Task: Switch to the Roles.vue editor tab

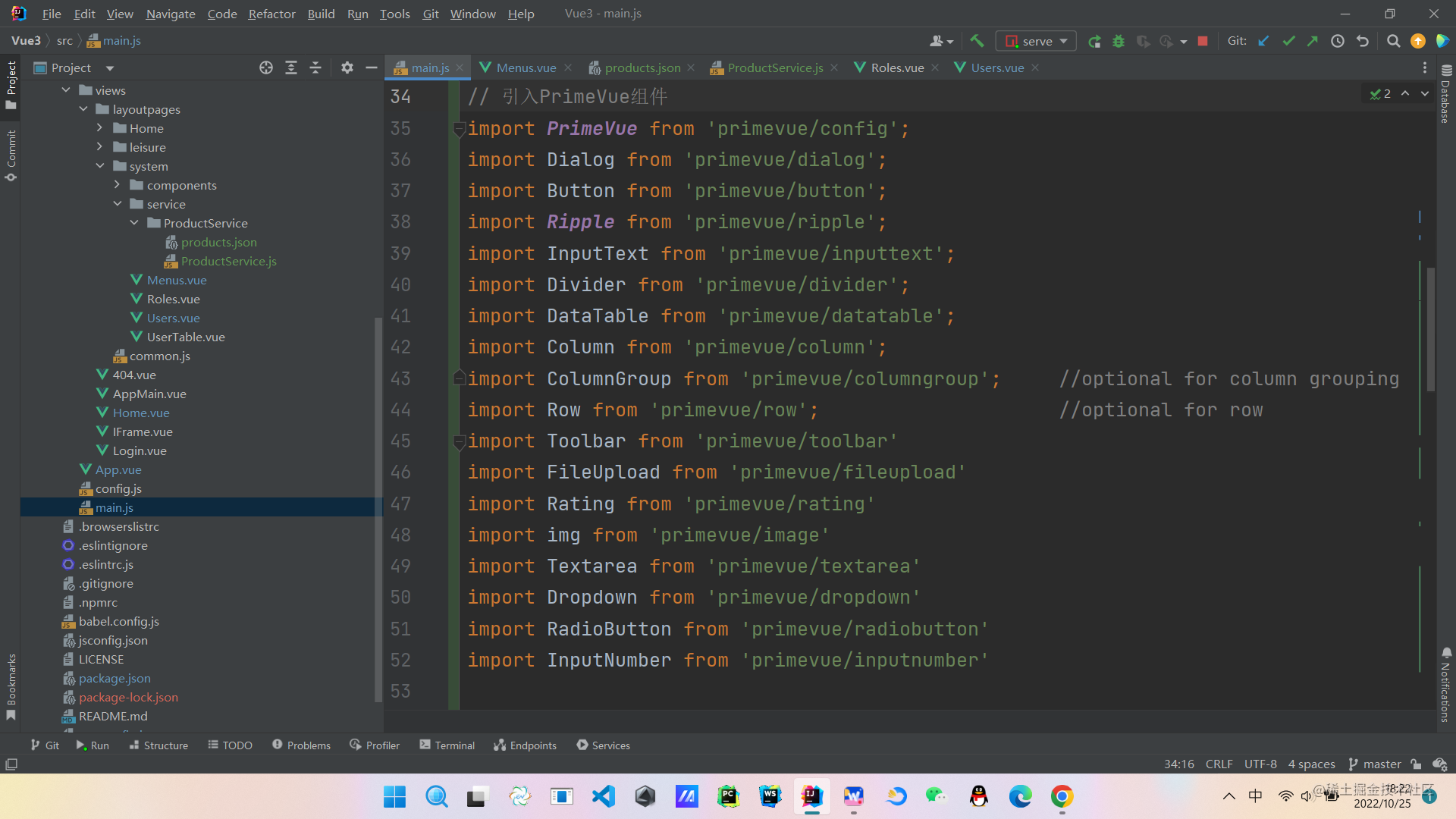Action: [896, 67]
